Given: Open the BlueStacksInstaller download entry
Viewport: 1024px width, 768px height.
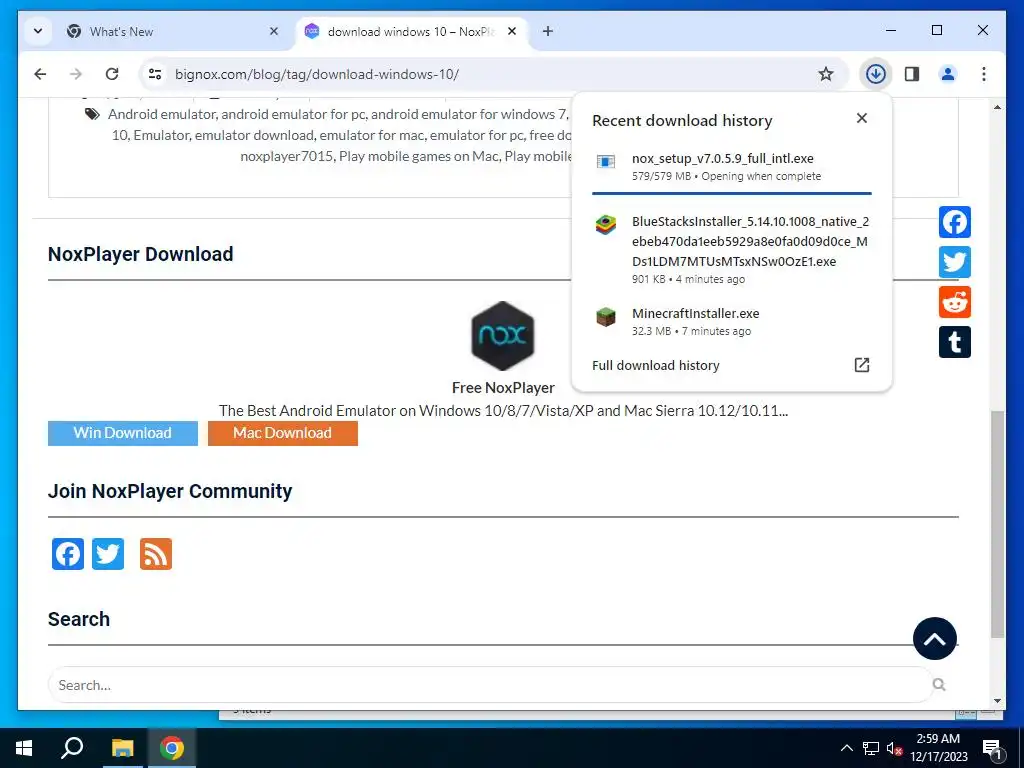Looking at the screenshot, I should [731, 249].
